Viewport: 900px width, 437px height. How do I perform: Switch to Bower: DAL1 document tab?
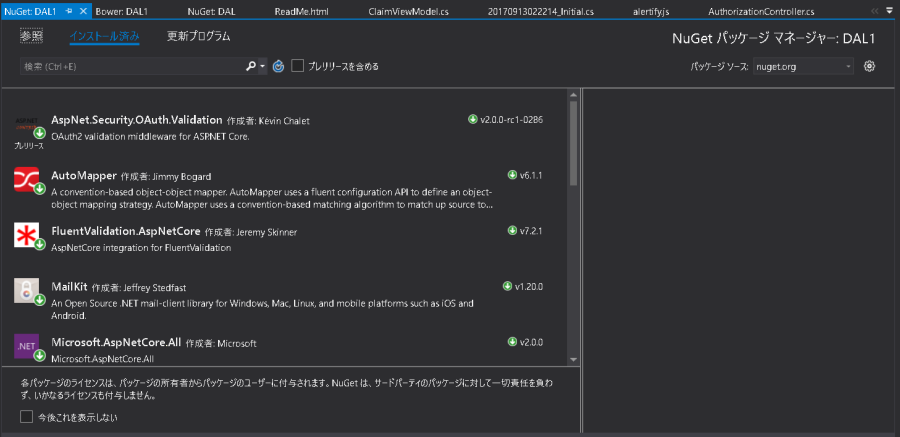pos(120,11)
